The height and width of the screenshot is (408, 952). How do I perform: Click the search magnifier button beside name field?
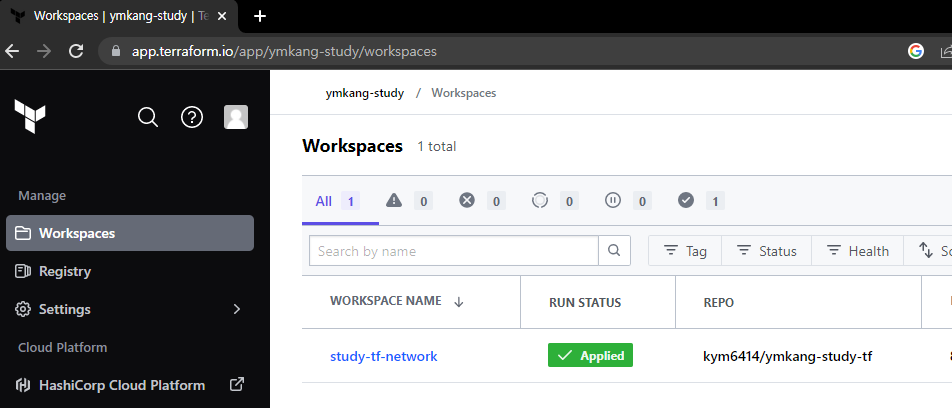click(x=614, y=251)
